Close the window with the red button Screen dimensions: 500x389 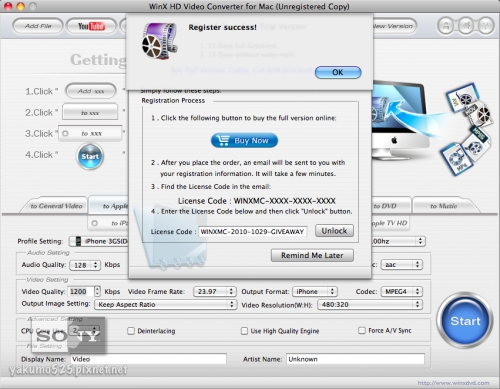8,6
